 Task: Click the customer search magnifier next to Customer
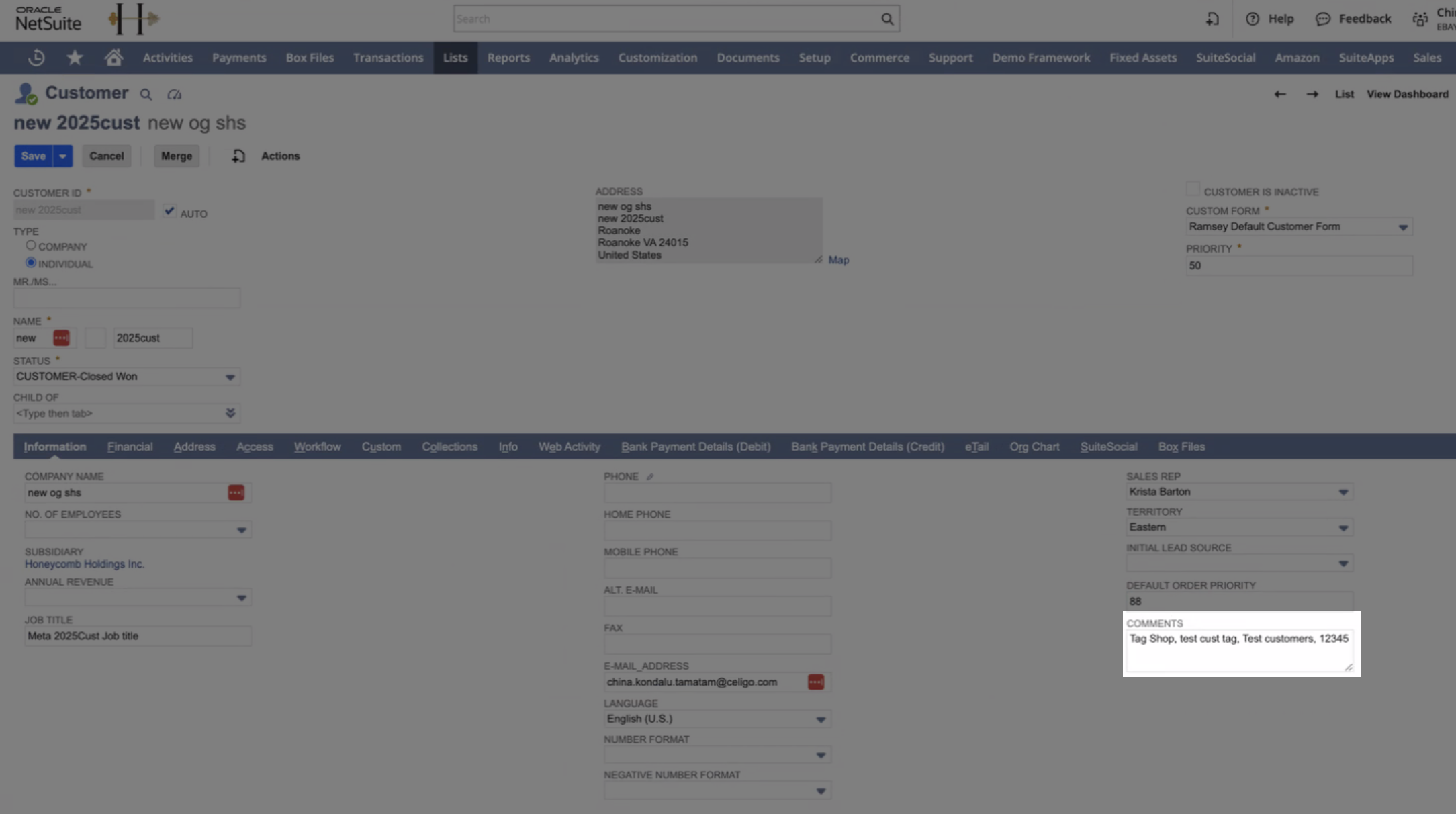point(146,95)
